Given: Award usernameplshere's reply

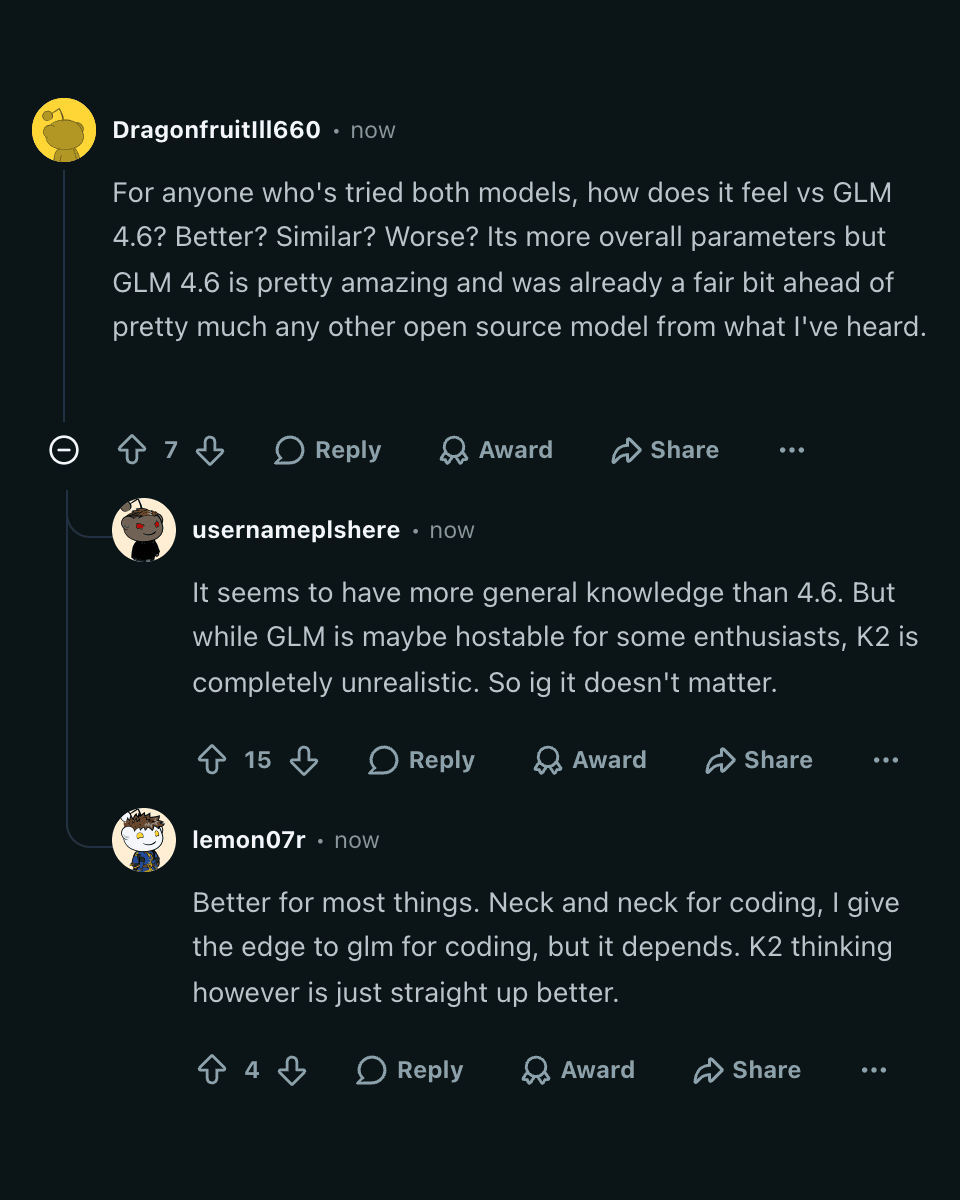Looking at the screenshot, I should point(590,760).
